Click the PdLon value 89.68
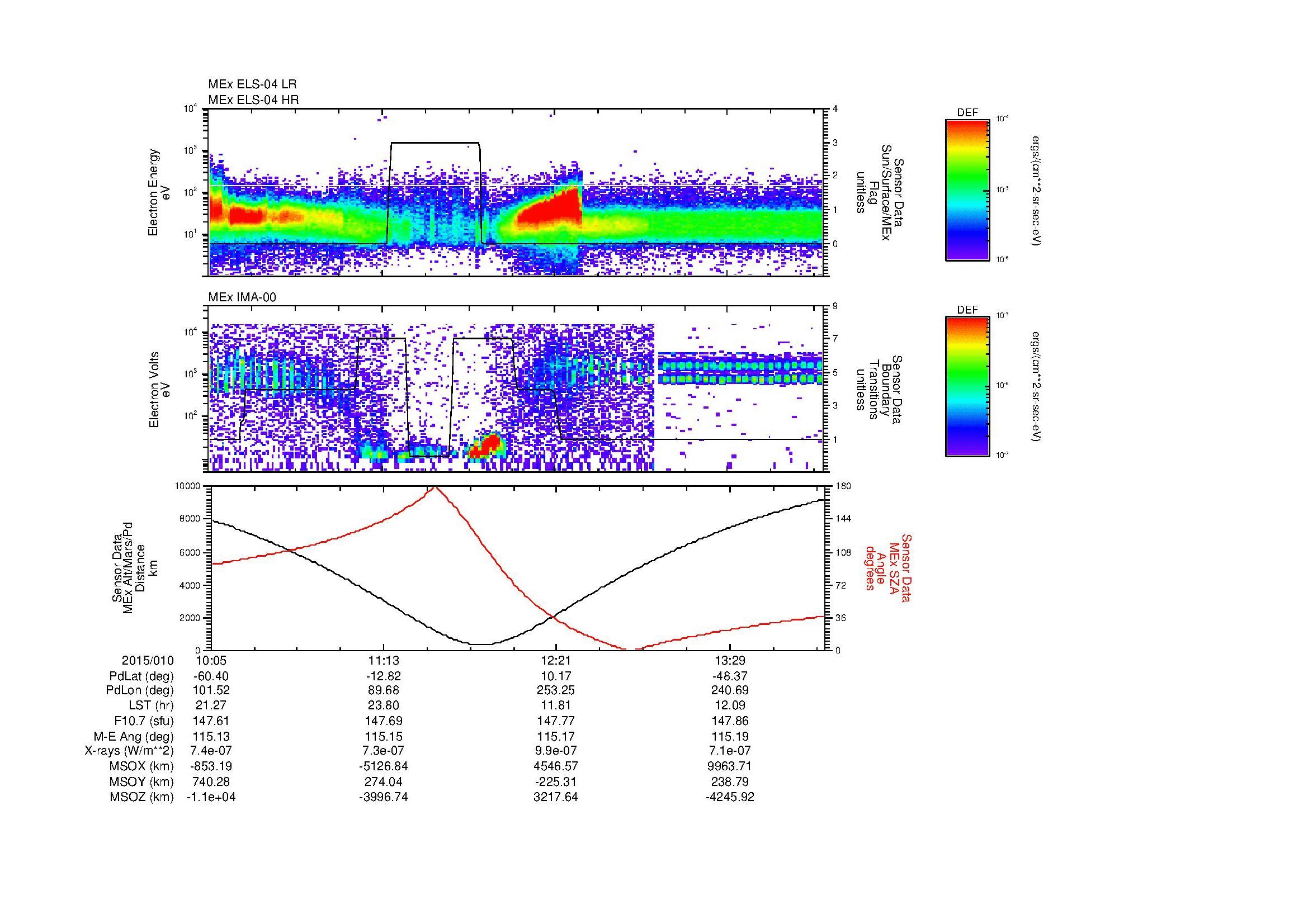Image resolution: width=1308 pixels, height=924 pixels. tap(384, 690)
